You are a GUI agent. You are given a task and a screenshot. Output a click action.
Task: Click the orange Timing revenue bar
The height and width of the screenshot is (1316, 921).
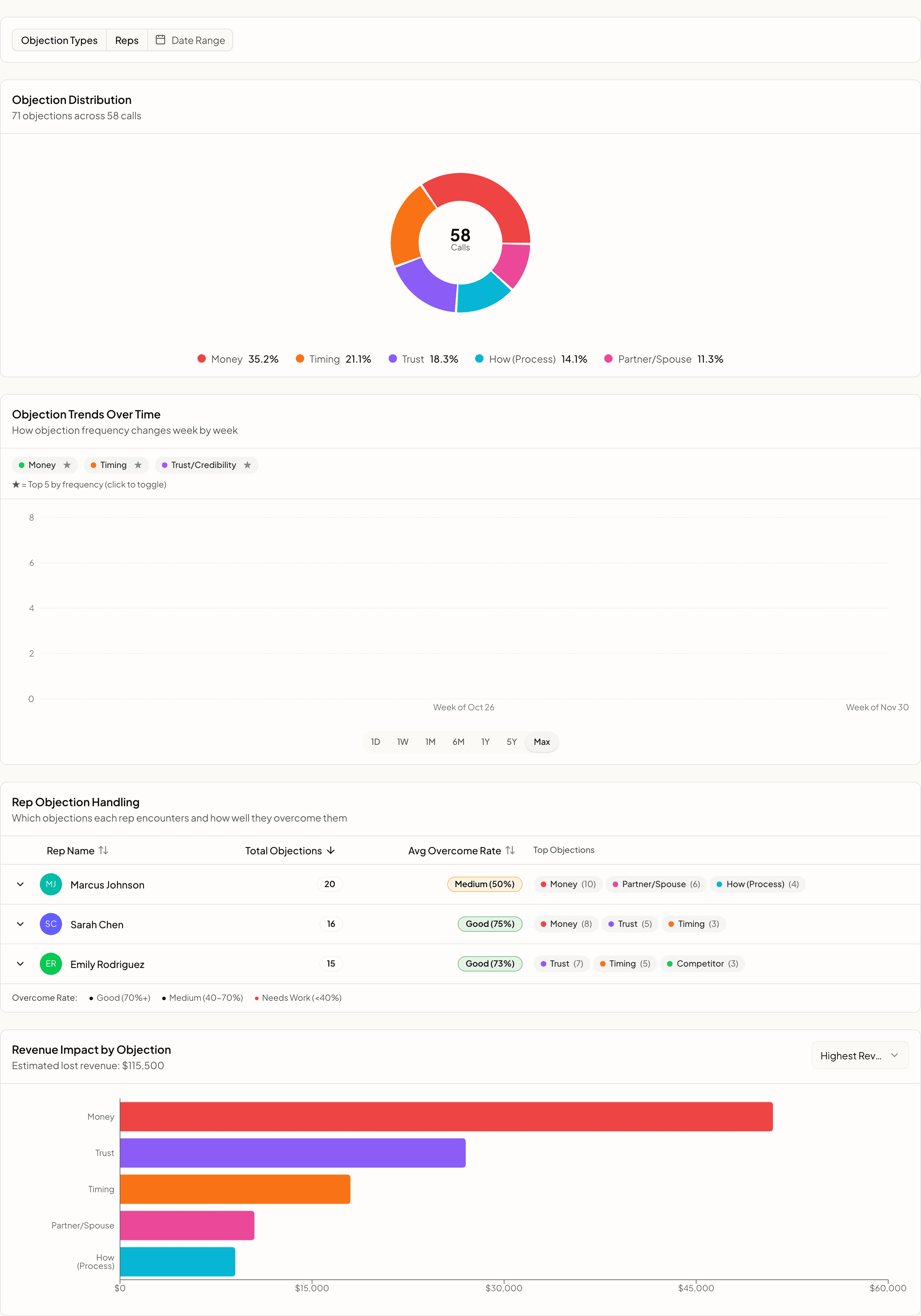[235, 1189]
